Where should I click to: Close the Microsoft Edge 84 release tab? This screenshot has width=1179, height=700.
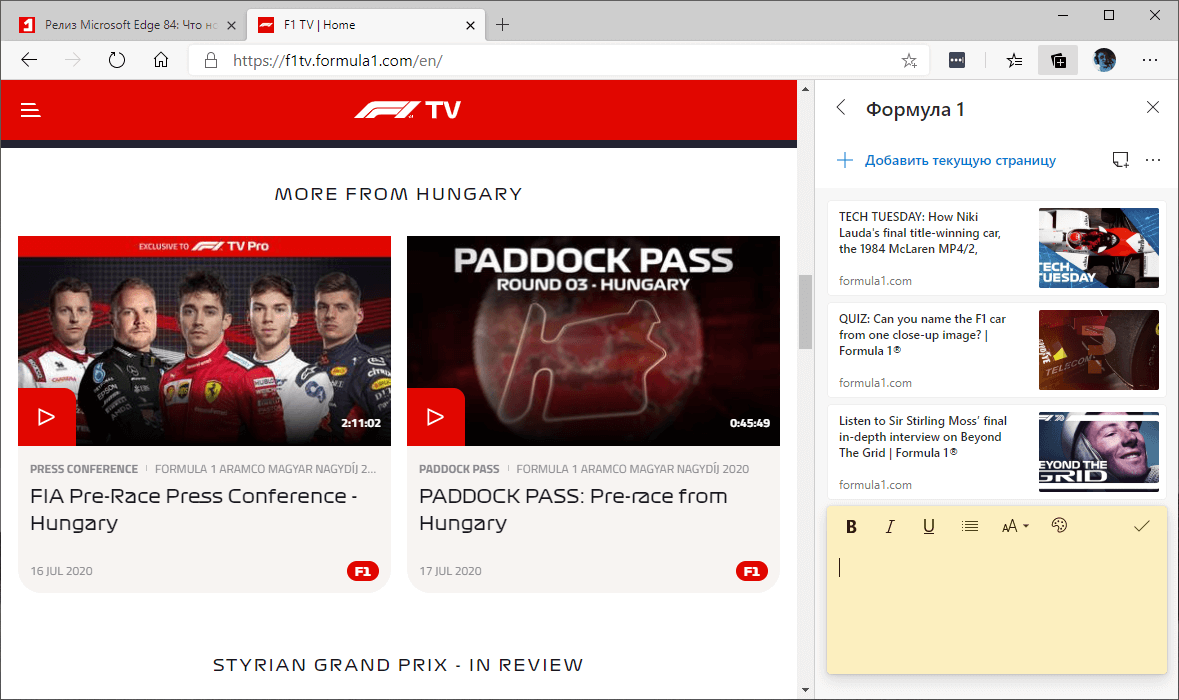coord(232,26)
